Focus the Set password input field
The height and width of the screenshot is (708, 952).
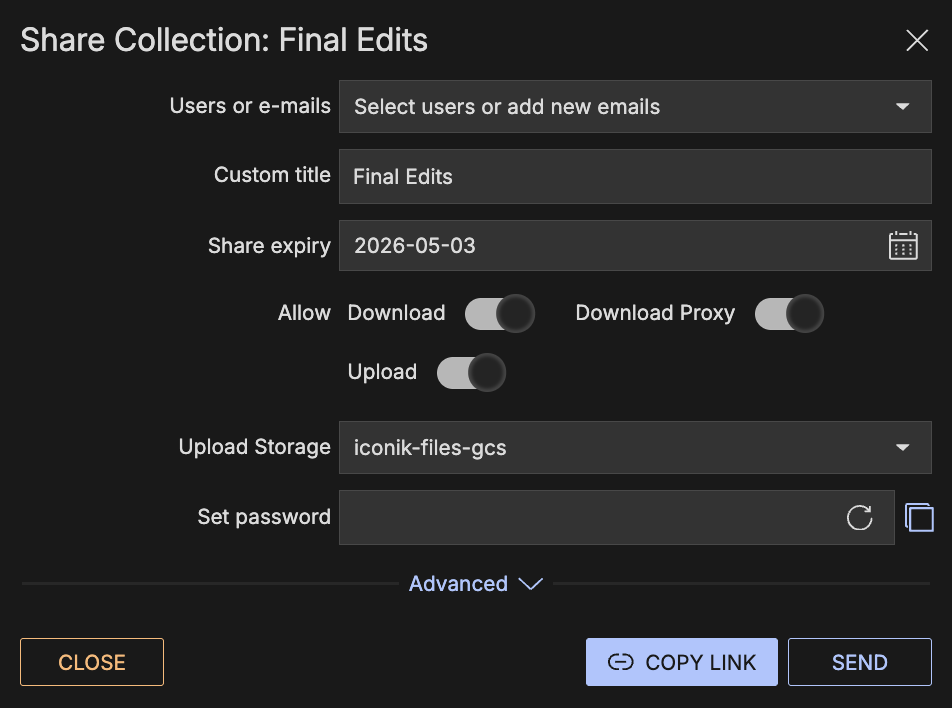[x=590, y=517]
